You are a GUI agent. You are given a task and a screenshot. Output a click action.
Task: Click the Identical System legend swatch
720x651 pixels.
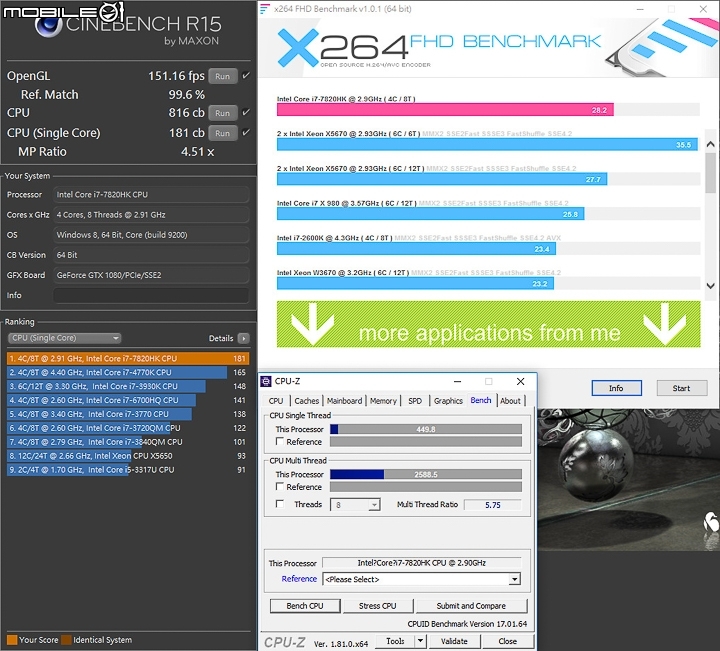point(67,640)
